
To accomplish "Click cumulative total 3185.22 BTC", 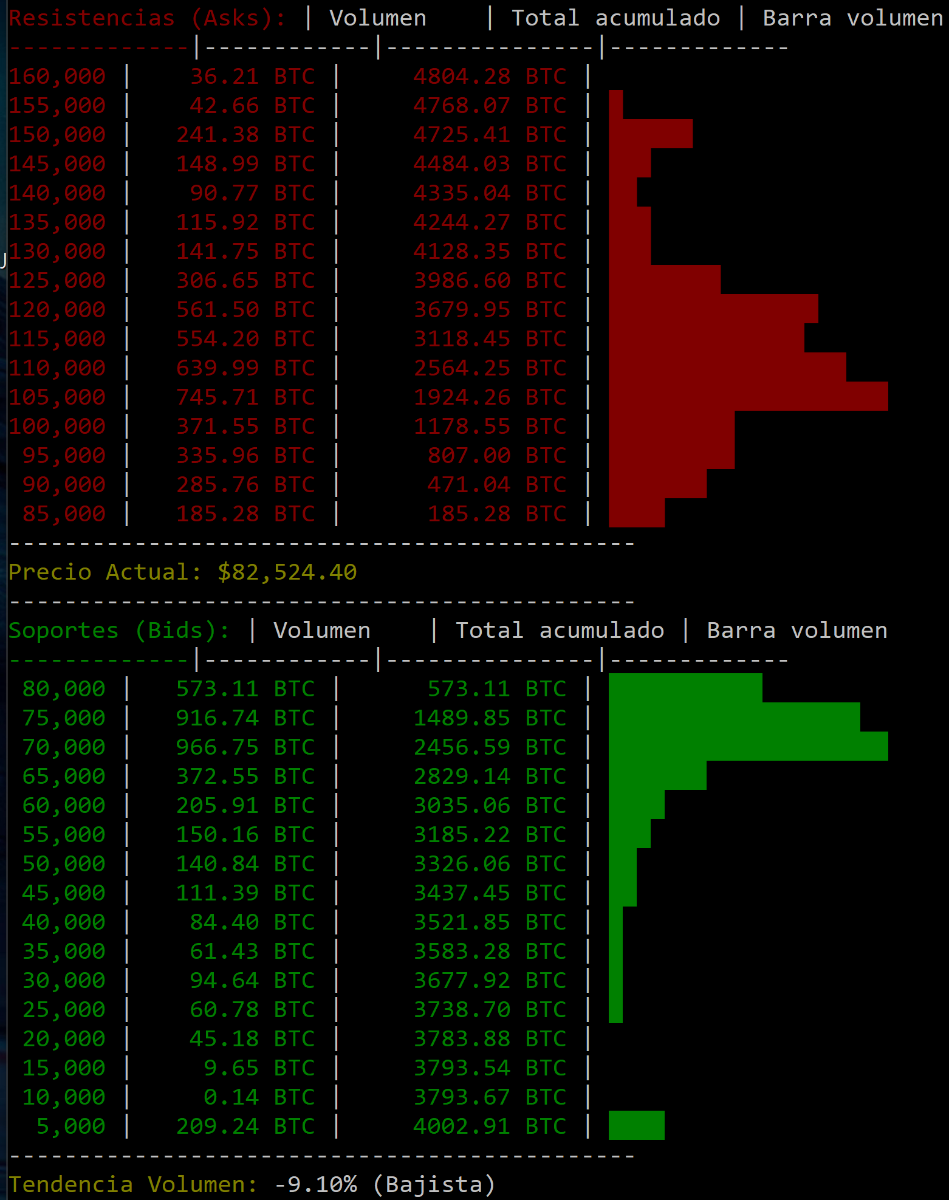I will [x=490, y=834].
